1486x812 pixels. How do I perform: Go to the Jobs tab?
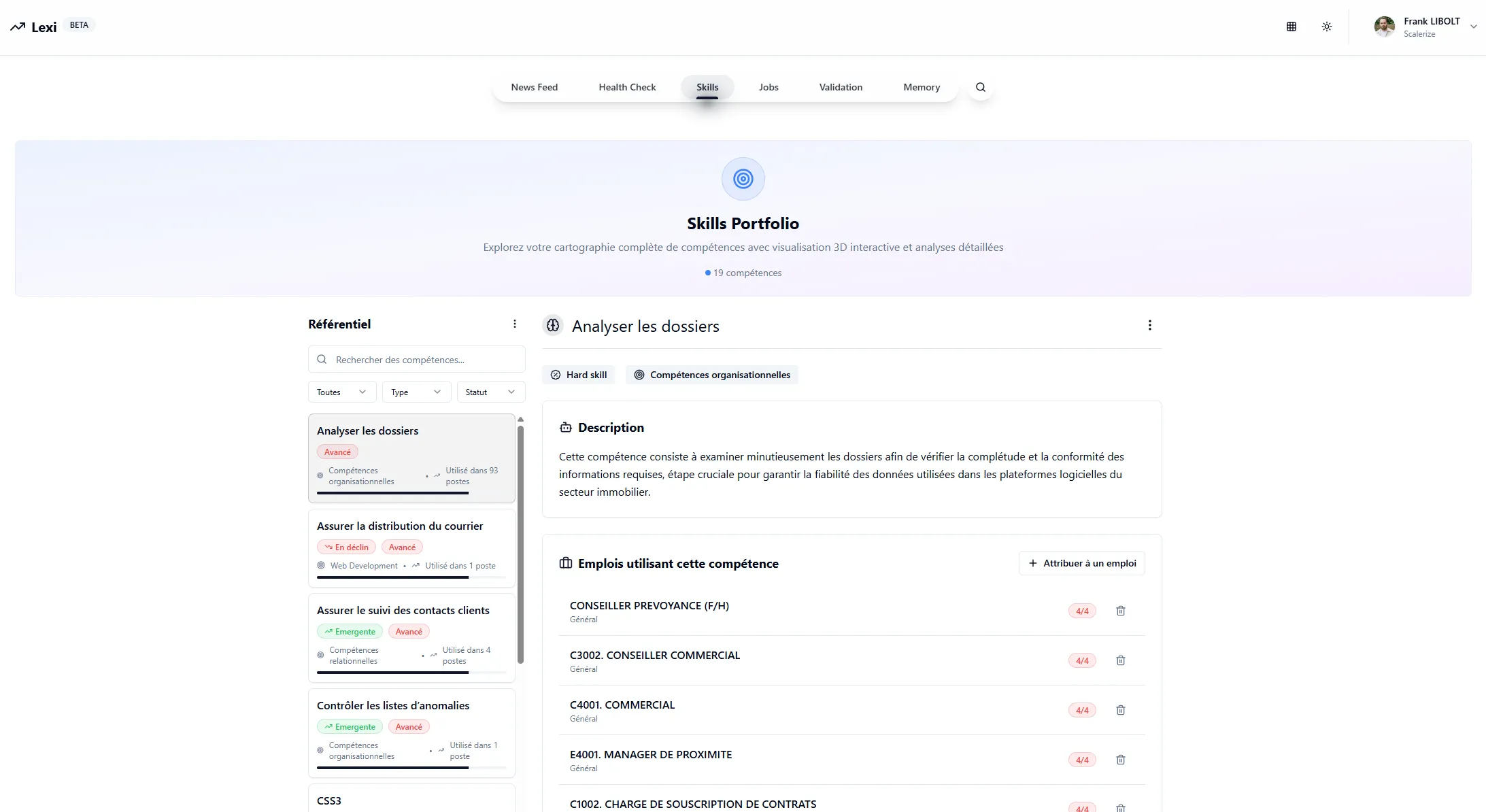(x=769, y=87)
